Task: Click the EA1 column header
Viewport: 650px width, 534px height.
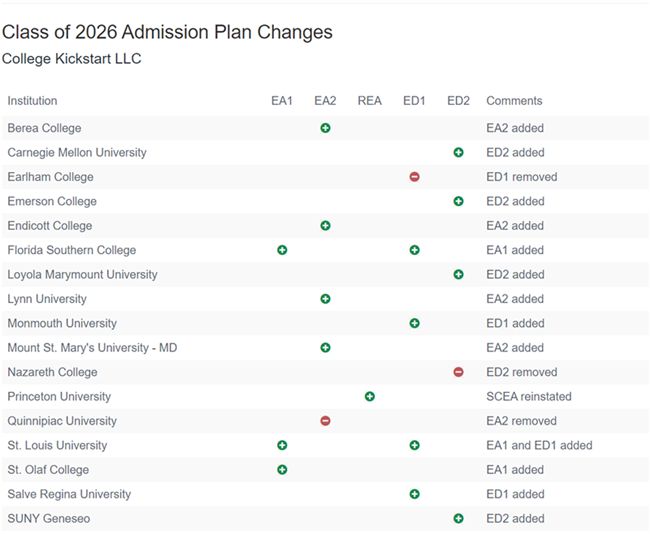Action: pyautogui.click(x=282, y=101)
